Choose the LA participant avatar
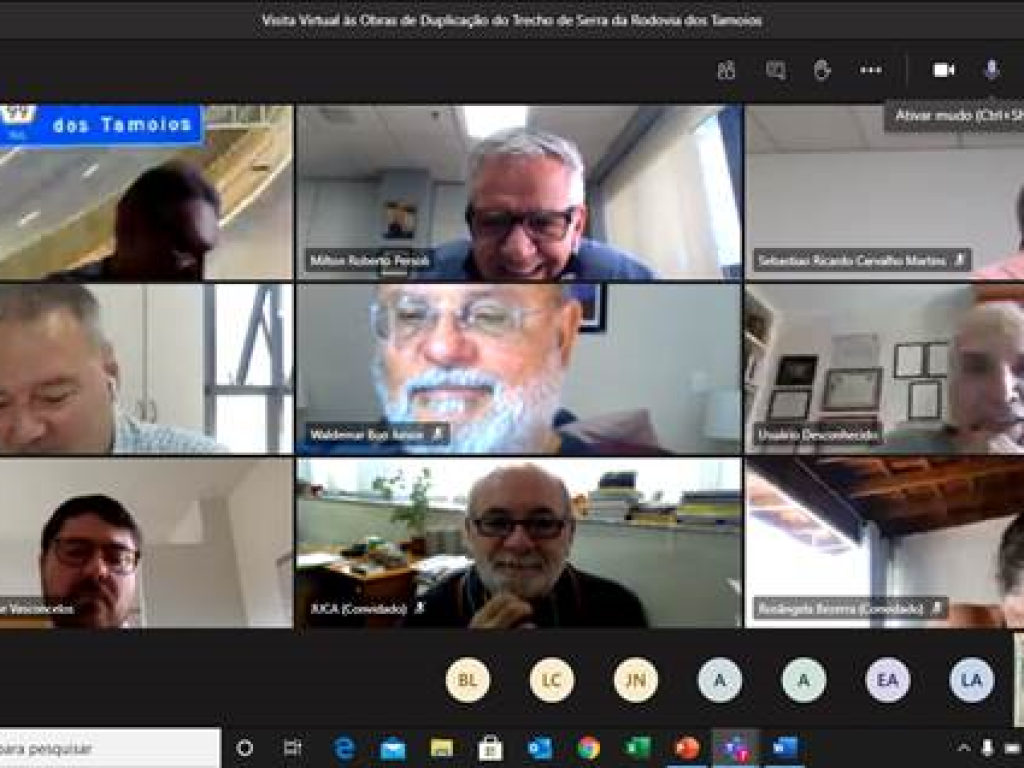Screen dimensions: 1024x768 click(x=971, y=680)
